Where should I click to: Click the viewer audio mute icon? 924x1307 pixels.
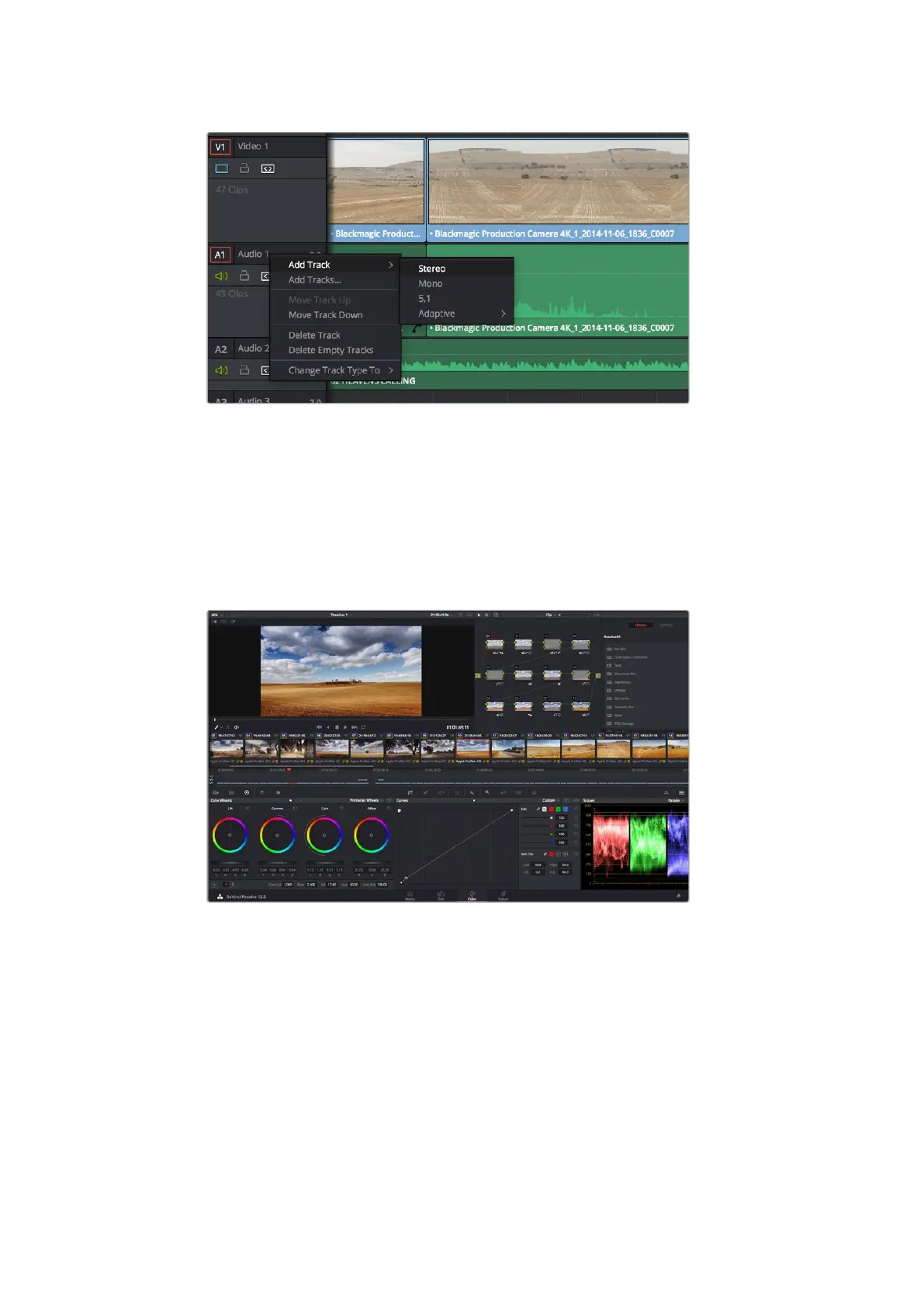click(237, 727)
